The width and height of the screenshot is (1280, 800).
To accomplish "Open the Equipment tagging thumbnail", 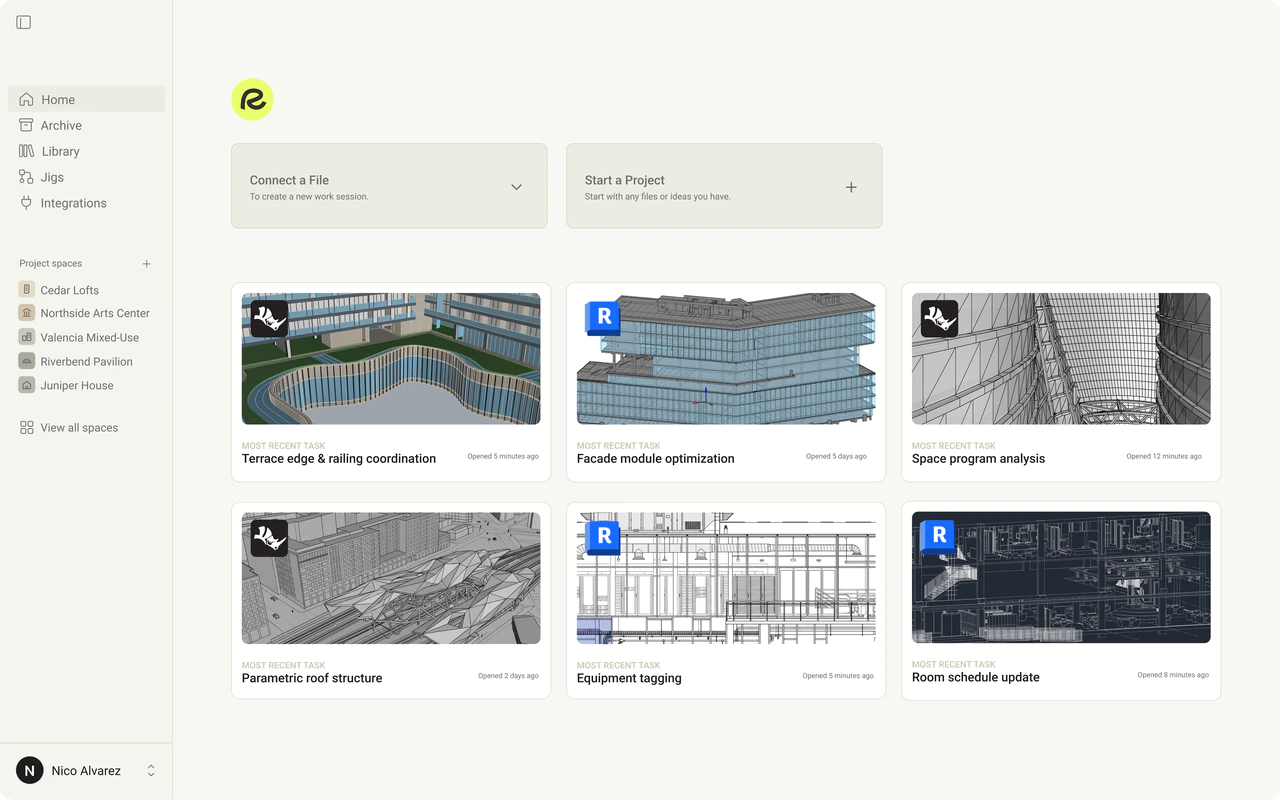I will 726,578.
